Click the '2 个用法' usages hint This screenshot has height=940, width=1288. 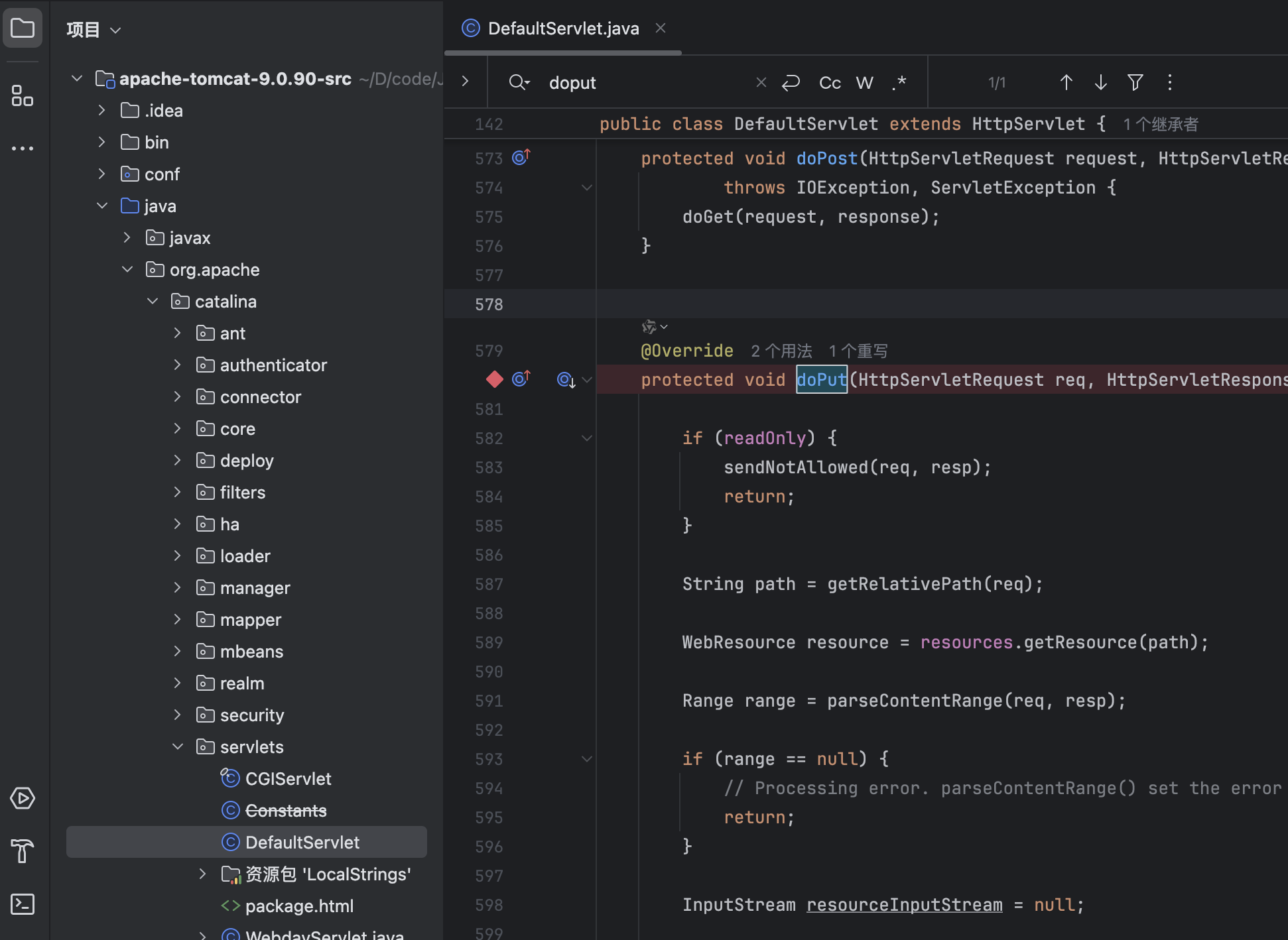coord(781,351)
